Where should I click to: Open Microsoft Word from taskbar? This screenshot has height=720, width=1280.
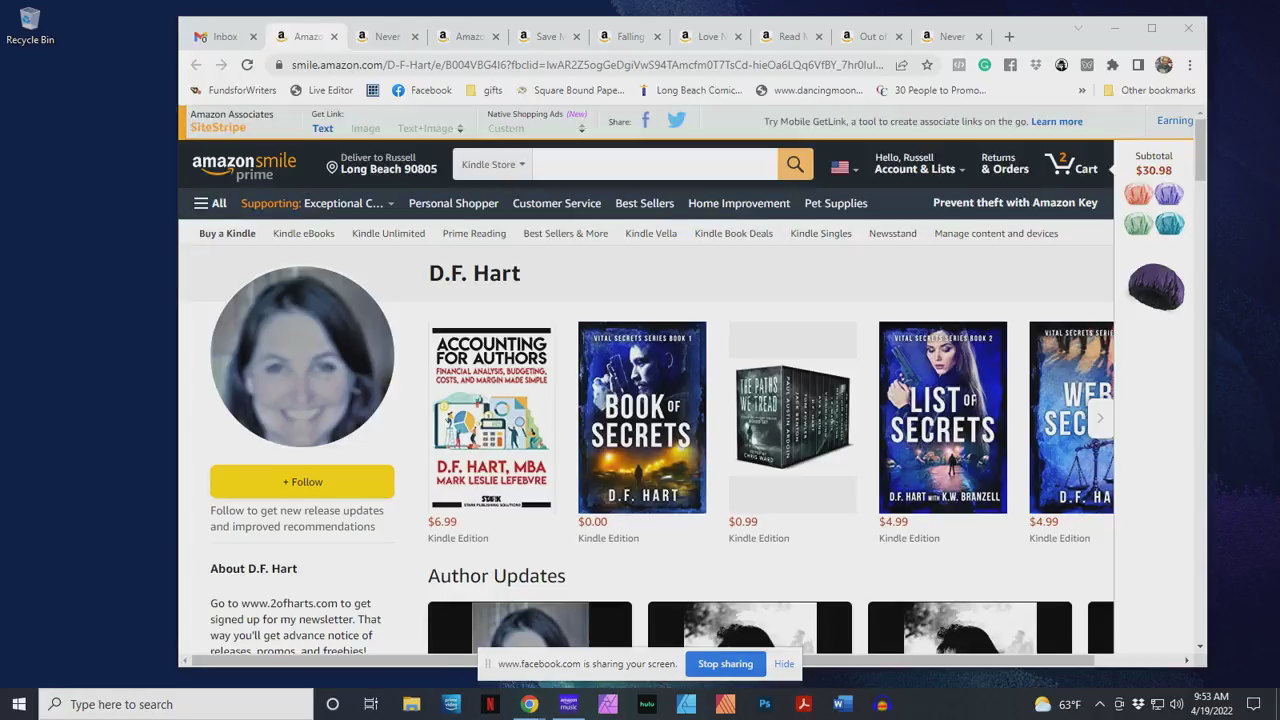843,704
